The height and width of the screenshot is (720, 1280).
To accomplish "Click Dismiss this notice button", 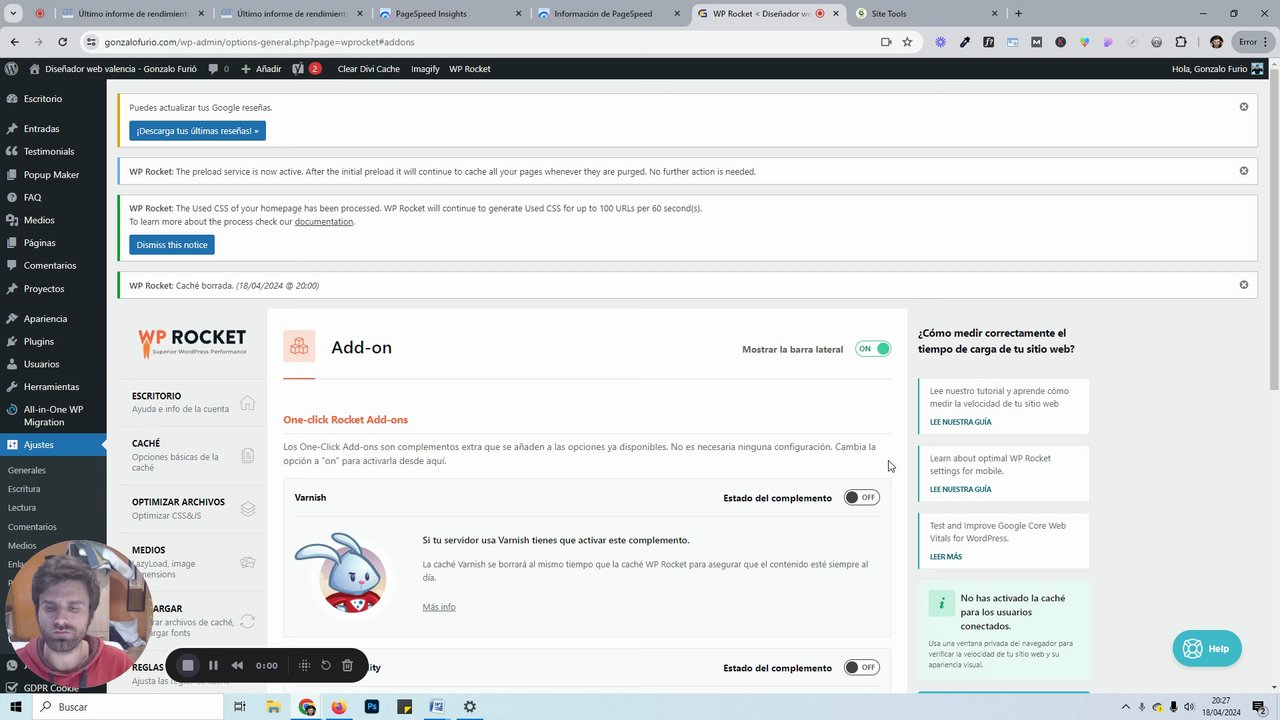I will click(x=172, y=245).
